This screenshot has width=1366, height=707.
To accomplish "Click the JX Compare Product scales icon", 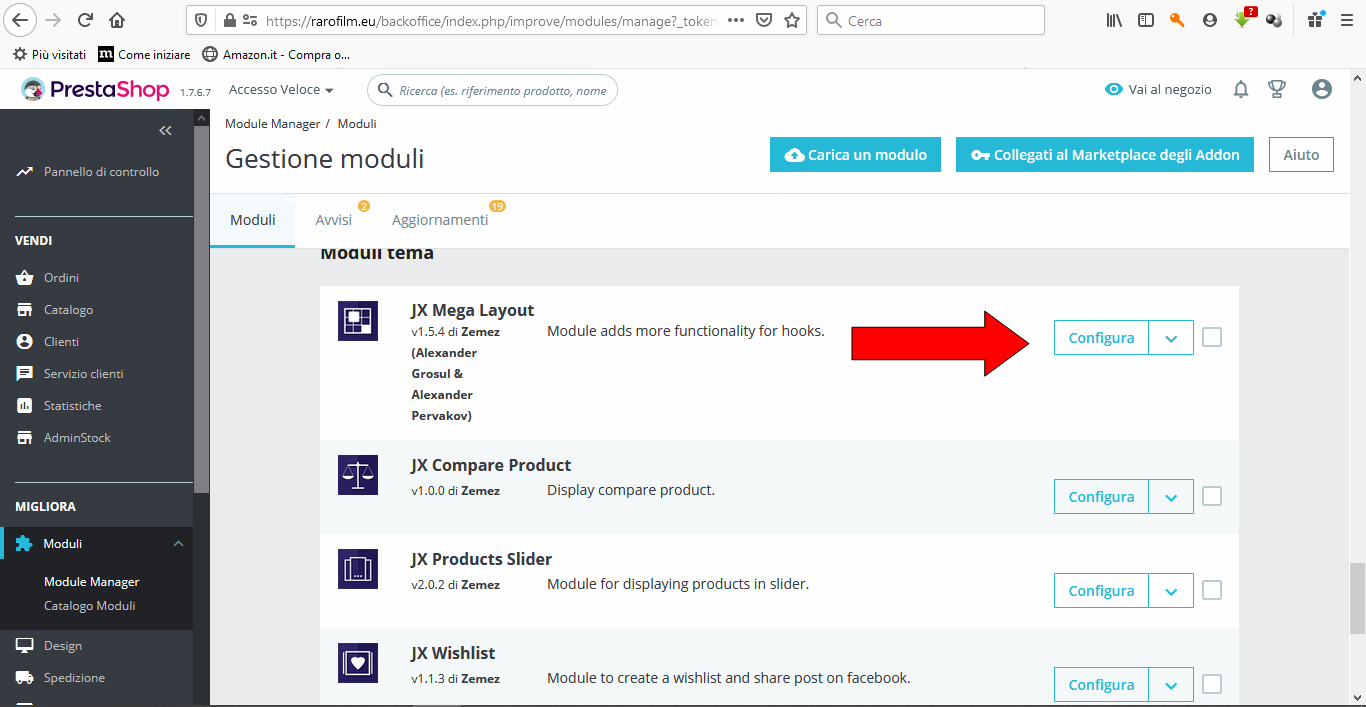I will pyautogui.click(x=358, y=475).
